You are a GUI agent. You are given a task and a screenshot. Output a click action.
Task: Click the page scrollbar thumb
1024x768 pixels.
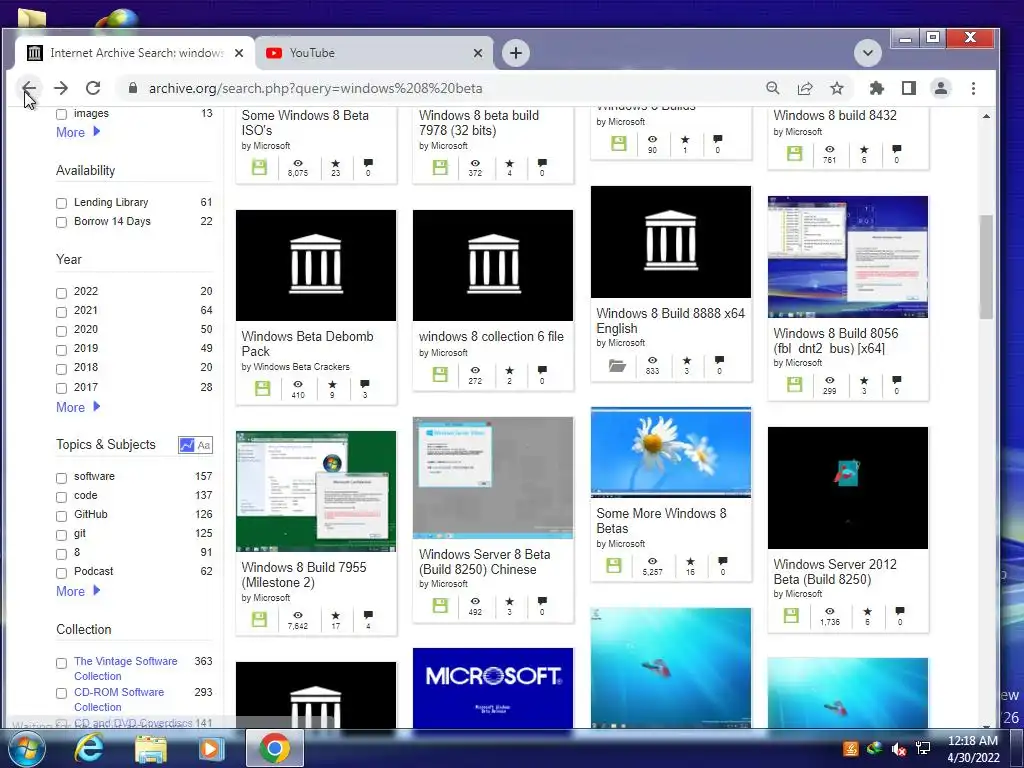coord(986,266)
